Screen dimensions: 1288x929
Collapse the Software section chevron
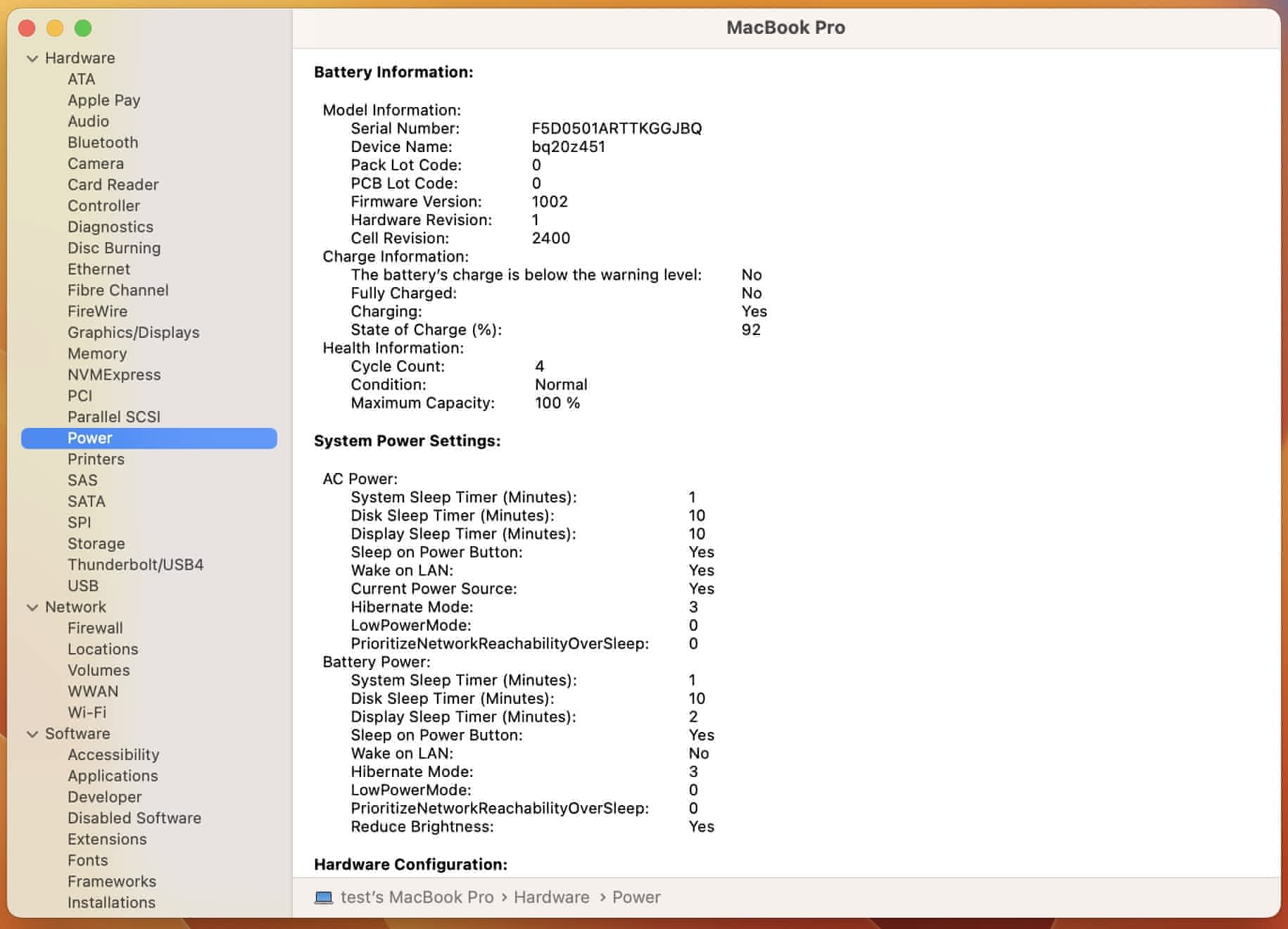32,734
